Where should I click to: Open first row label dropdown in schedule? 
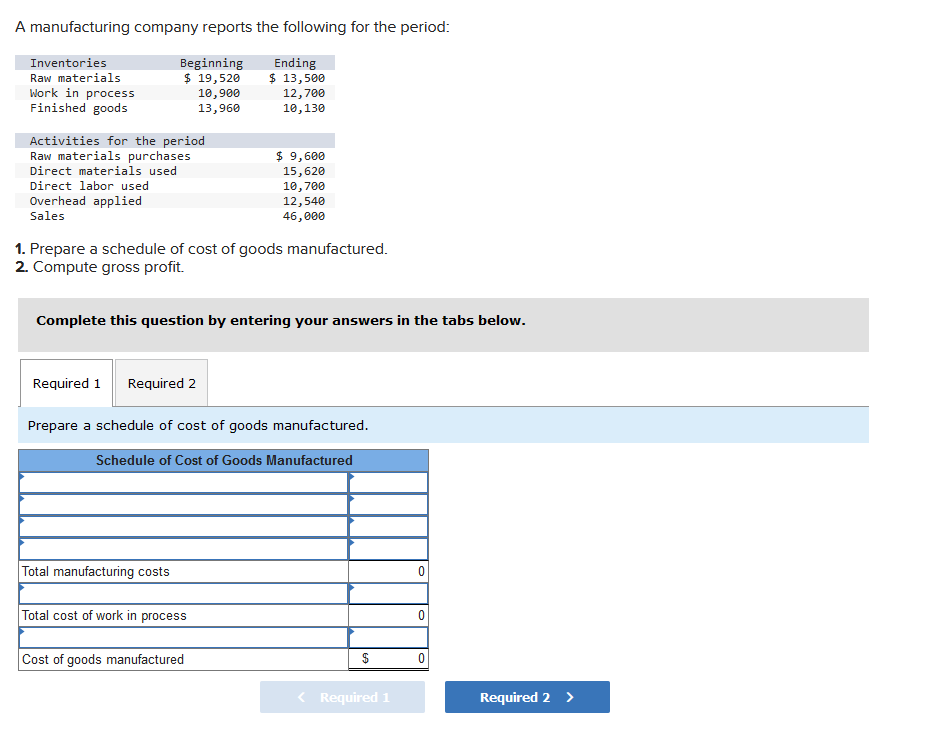184,482
